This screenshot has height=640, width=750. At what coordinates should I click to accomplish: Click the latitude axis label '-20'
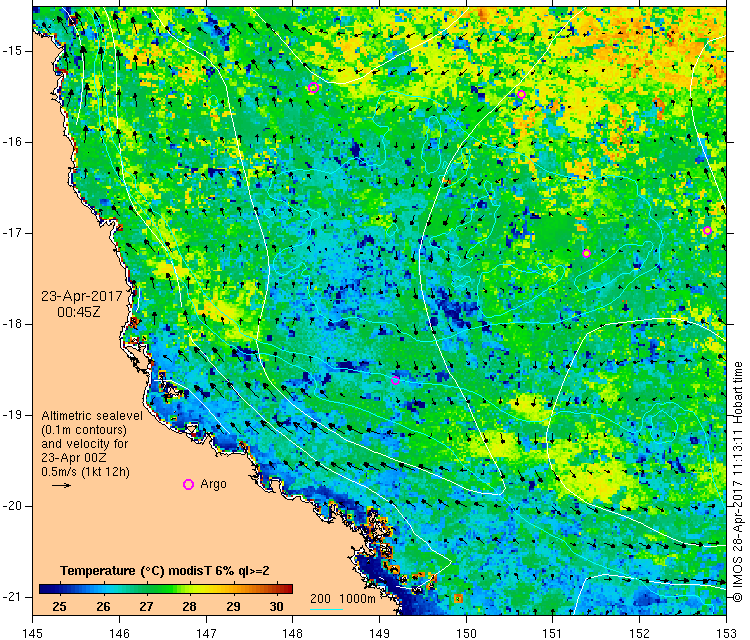11,506
